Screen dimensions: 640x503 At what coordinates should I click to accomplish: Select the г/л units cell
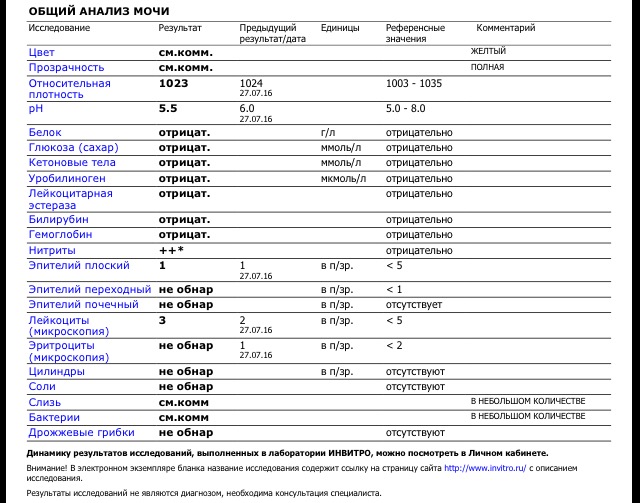pos(328,133)
